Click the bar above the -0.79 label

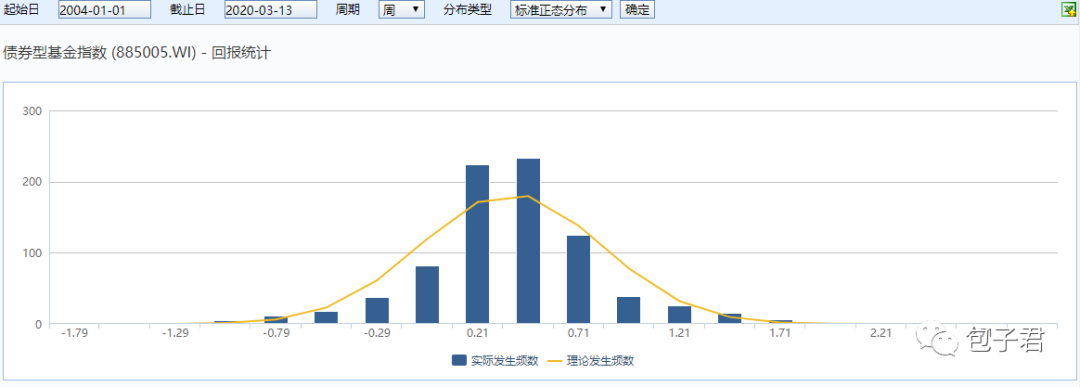tap(276, 320)
